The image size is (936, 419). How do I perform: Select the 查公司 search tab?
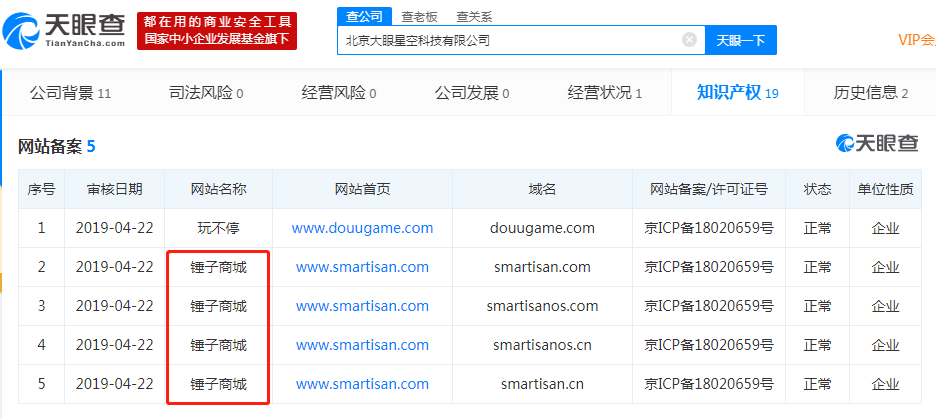(364, 17)
